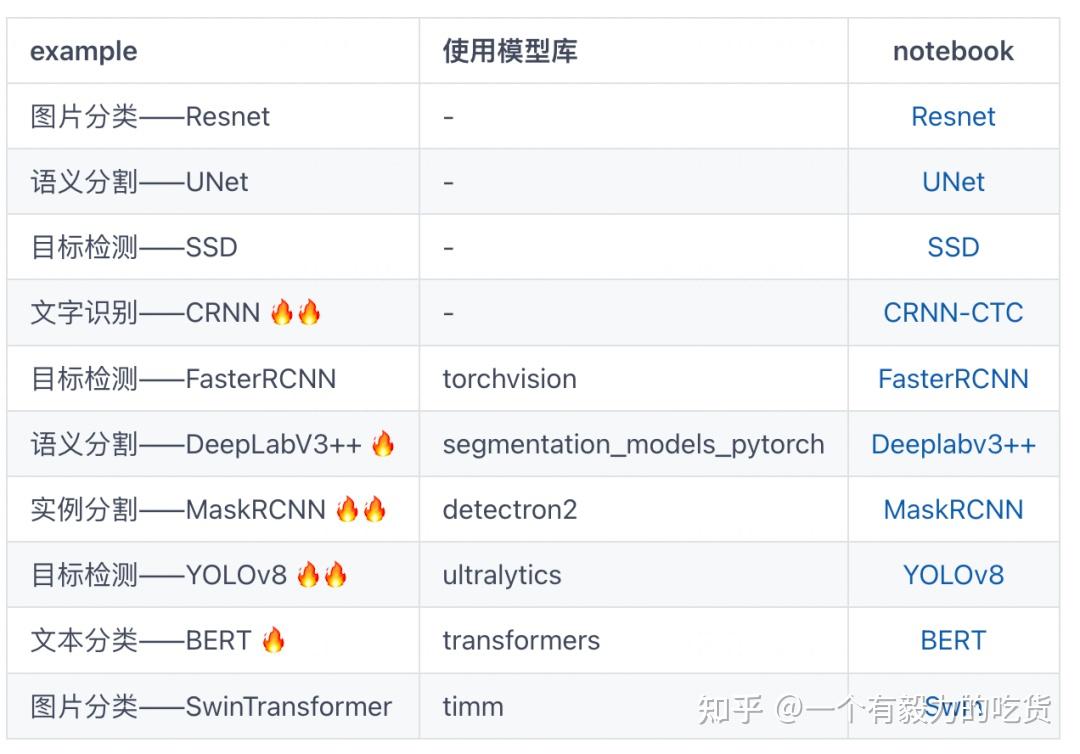The width and height of the screenshot is (1080, 754).
Task: Open the SSD notebook link
Action: click(x=953, y=247)
